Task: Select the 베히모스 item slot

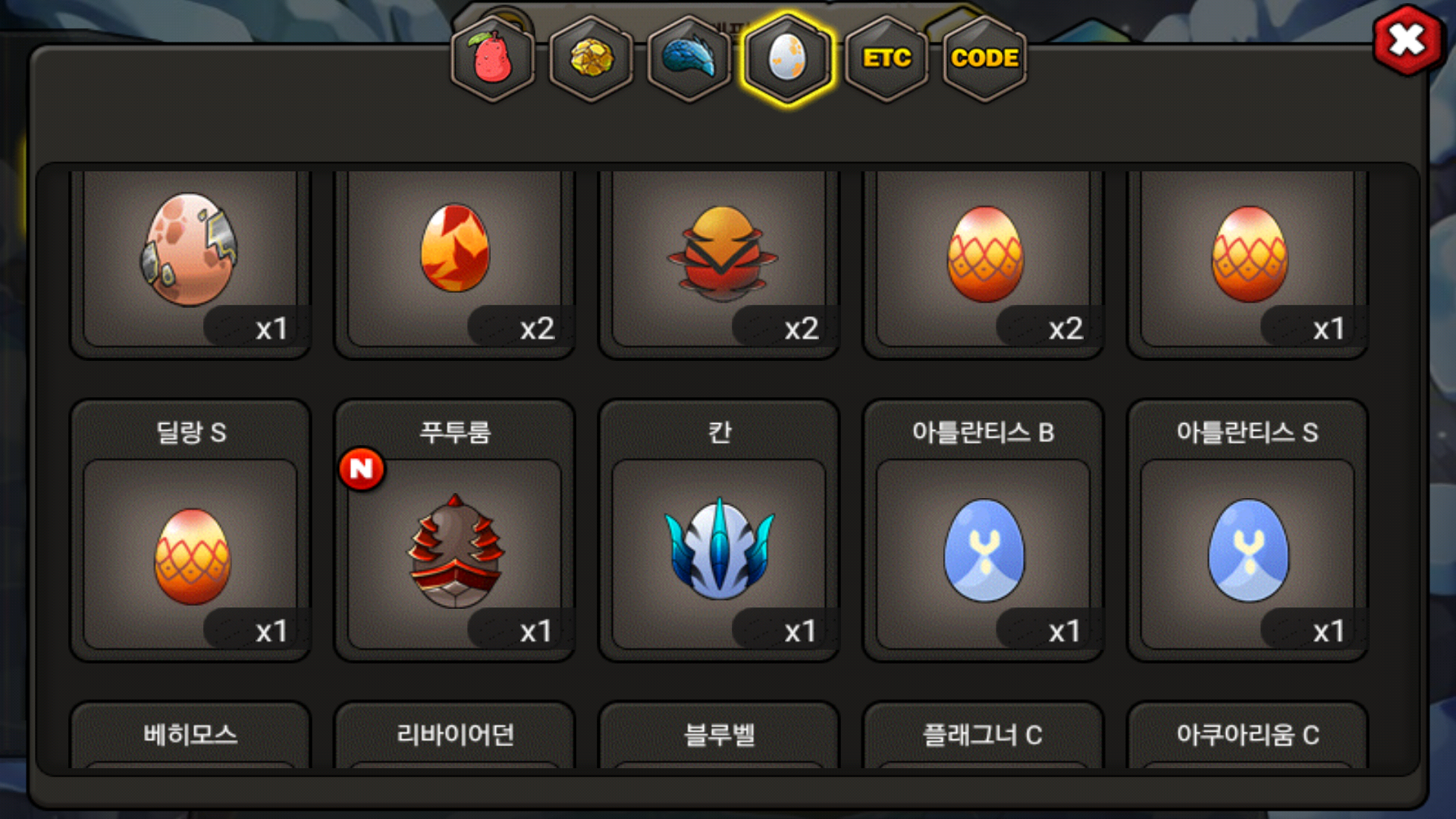Action: 190,735
